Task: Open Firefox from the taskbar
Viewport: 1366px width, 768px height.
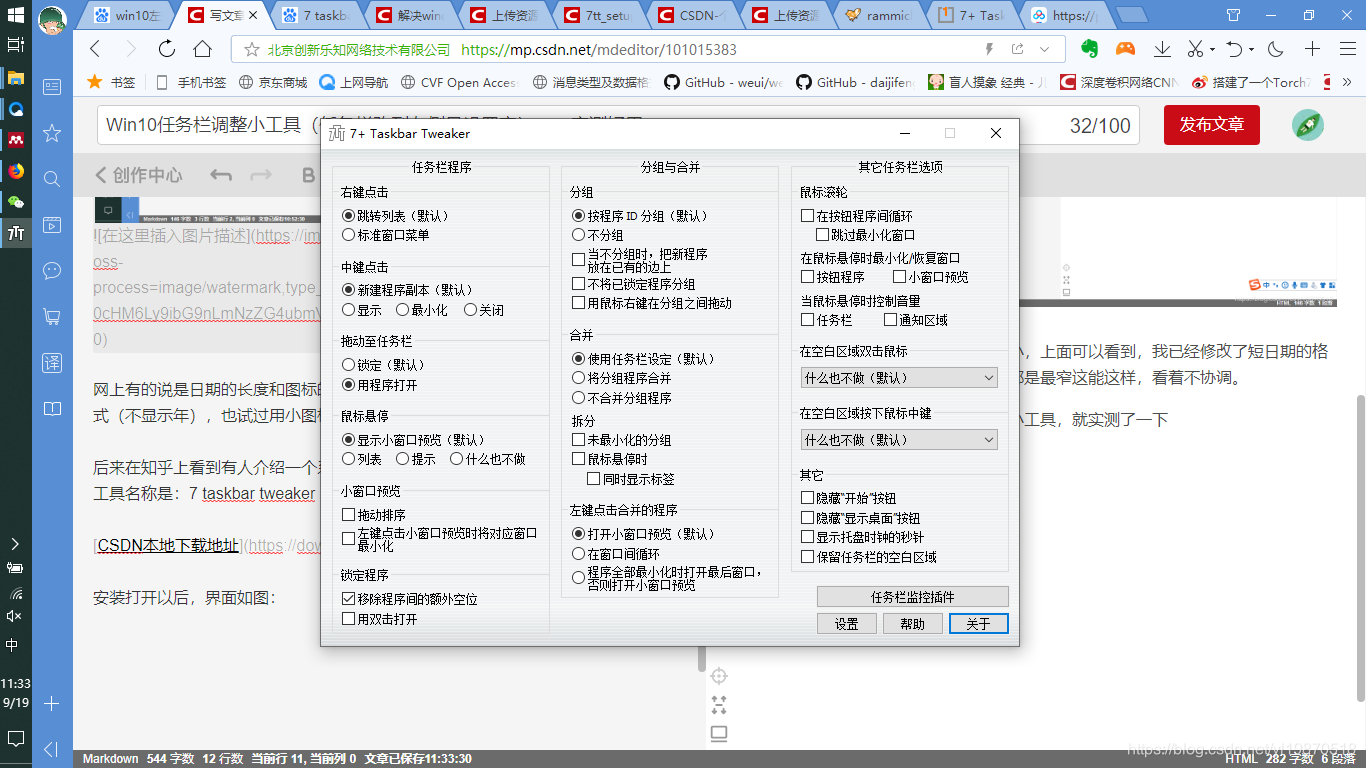Action: 15,171
